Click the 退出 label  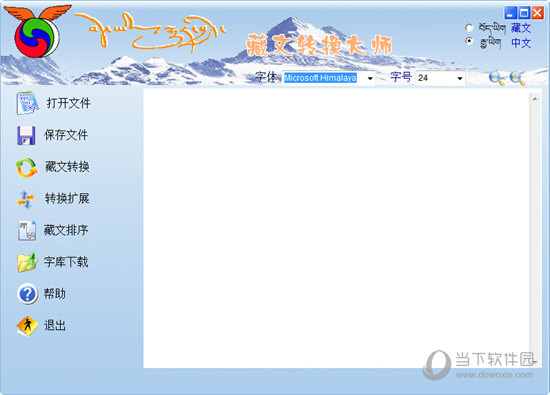(55, 326)
